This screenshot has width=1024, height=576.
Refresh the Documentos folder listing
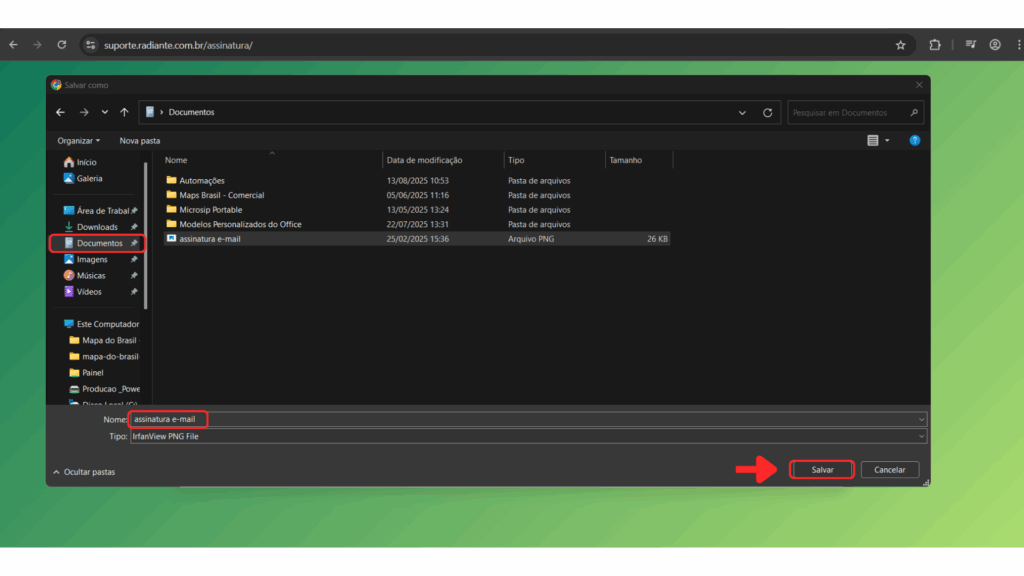[x=767, y=112]
